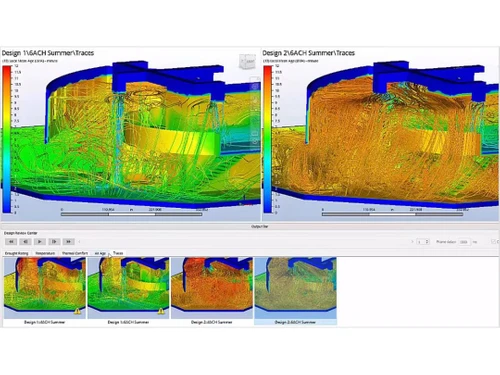
Task: Click the view cube in Design 1 viewport
Action: [247, 62]
